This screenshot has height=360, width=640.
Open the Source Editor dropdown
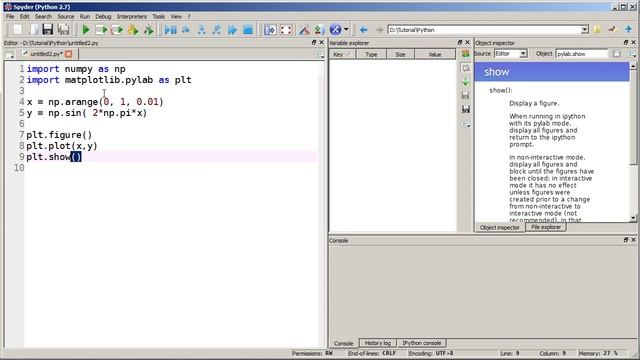pos(511,53)
